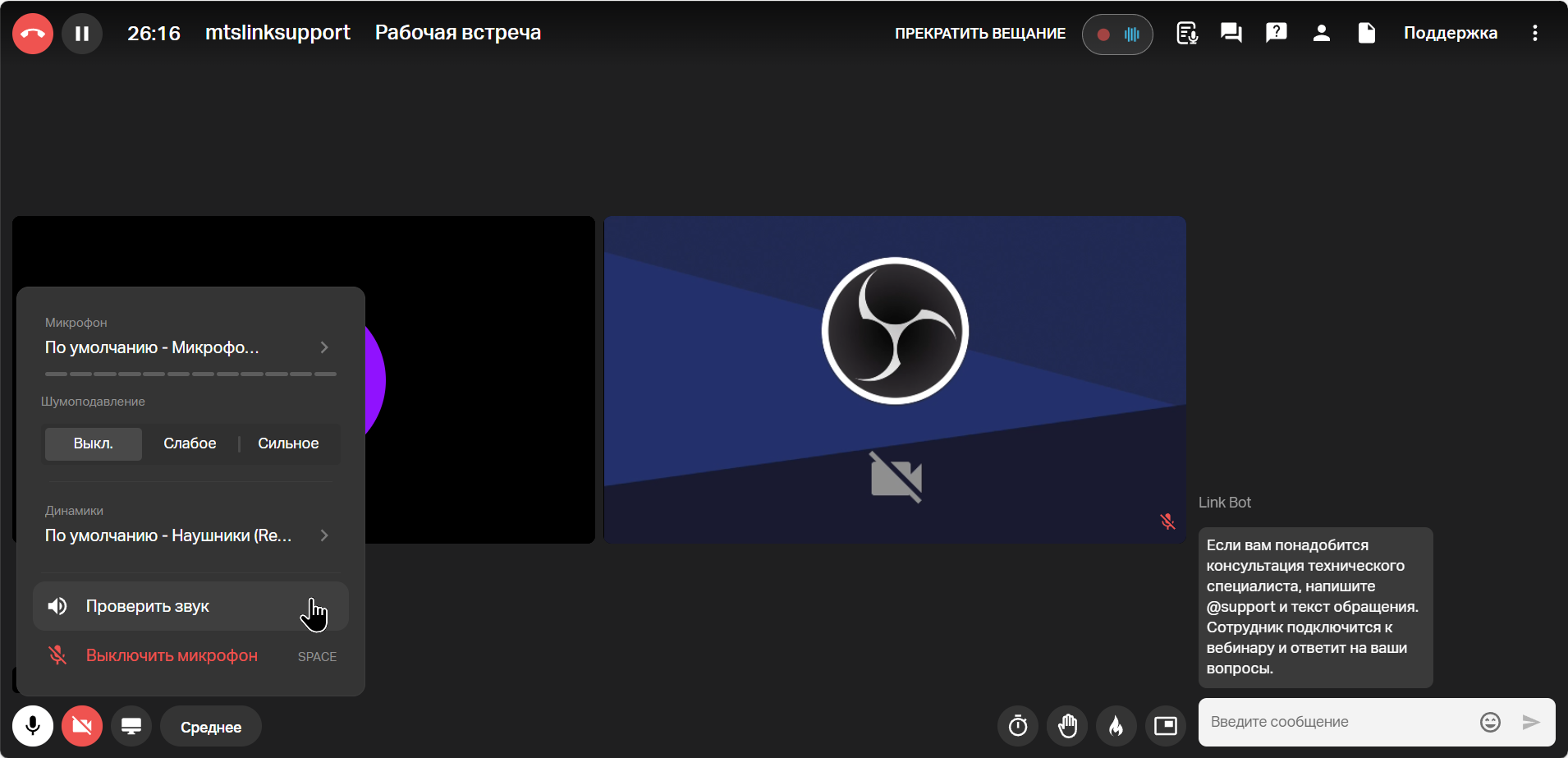Toggle the microphone button in bottom bar
The height and width of the screenshot is (758, 1568).
point(33,726)
